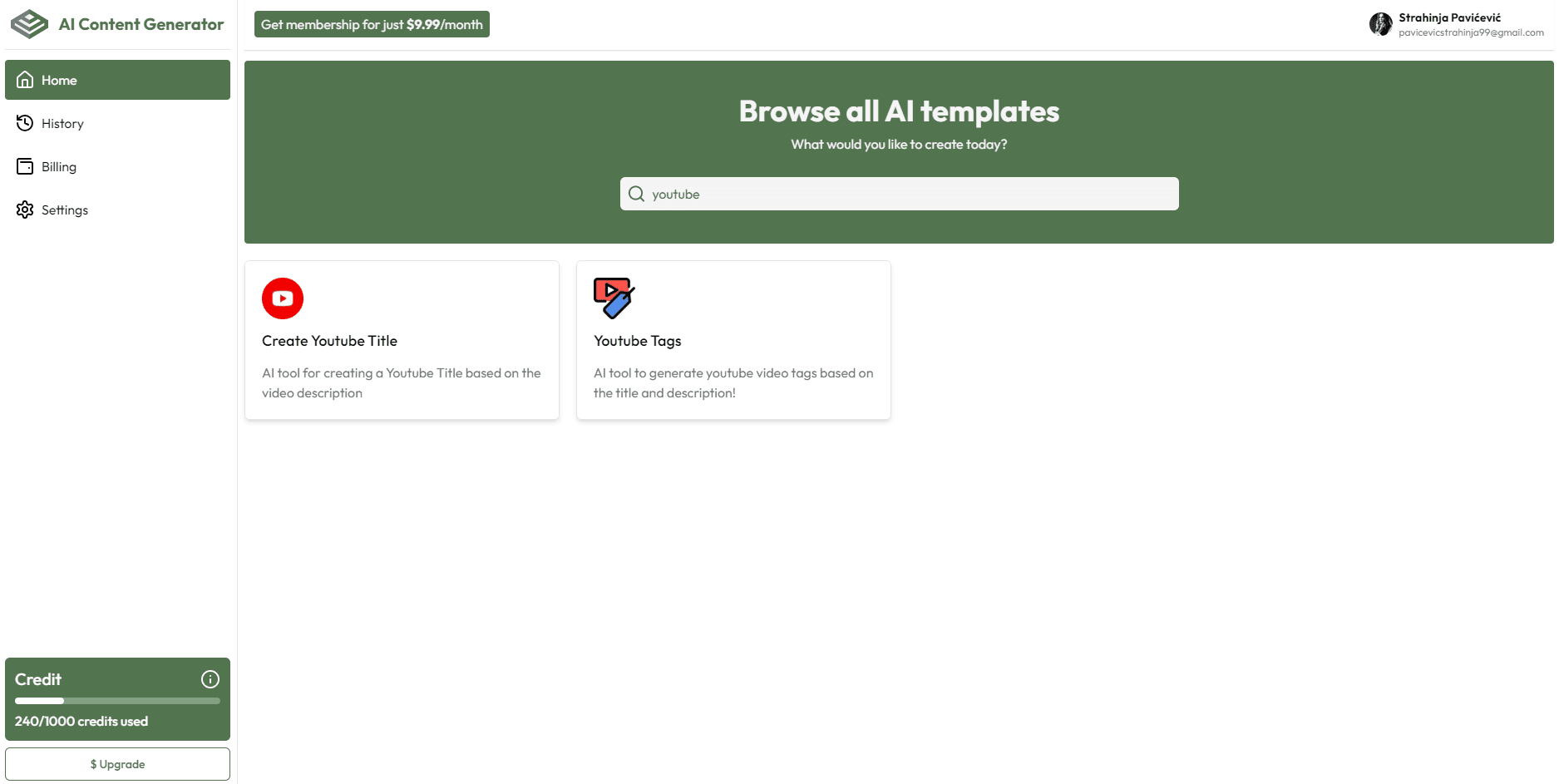
Task: Click the AI Content Generator logo icon
Action: pyautogui.click(x=30, y=24)
